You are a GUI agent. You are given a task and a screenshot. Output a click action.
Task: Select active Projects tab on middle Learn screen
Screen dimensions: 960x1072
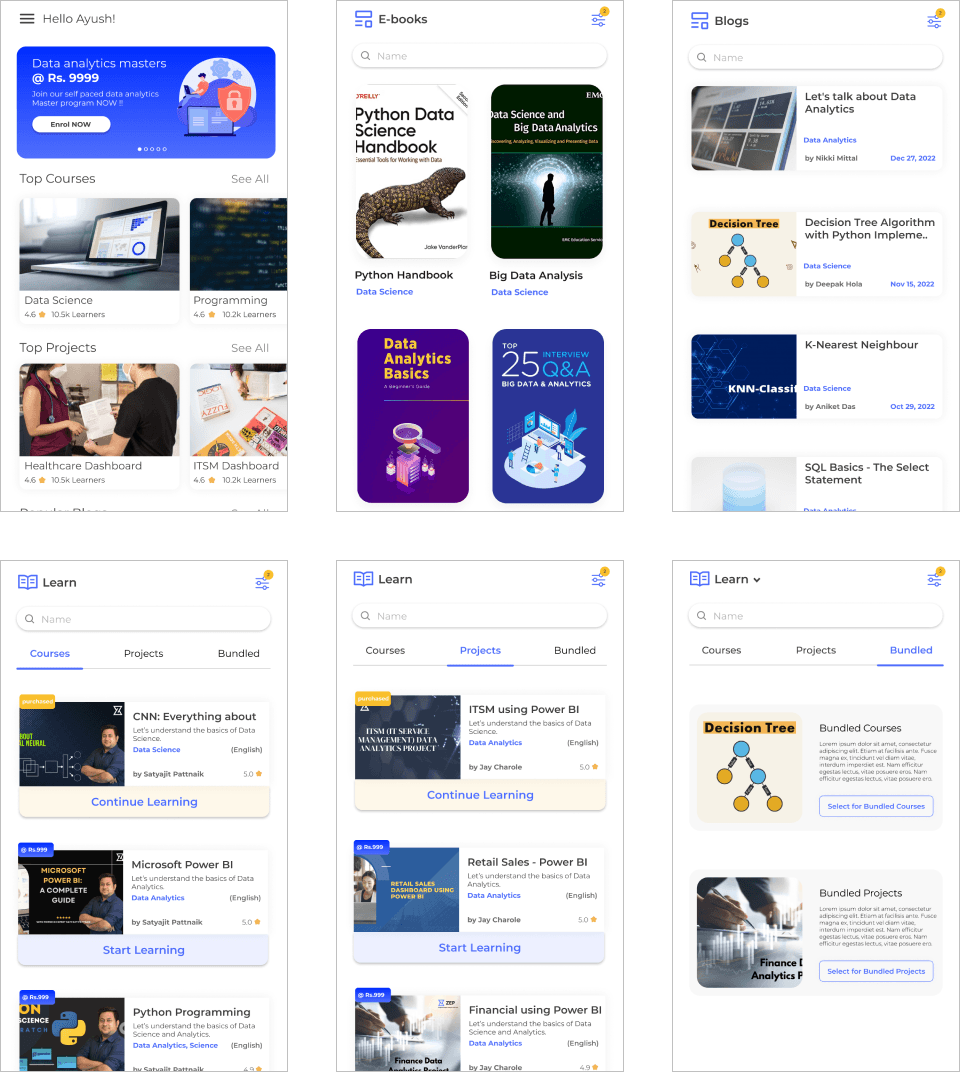click(x=480, y=650)
